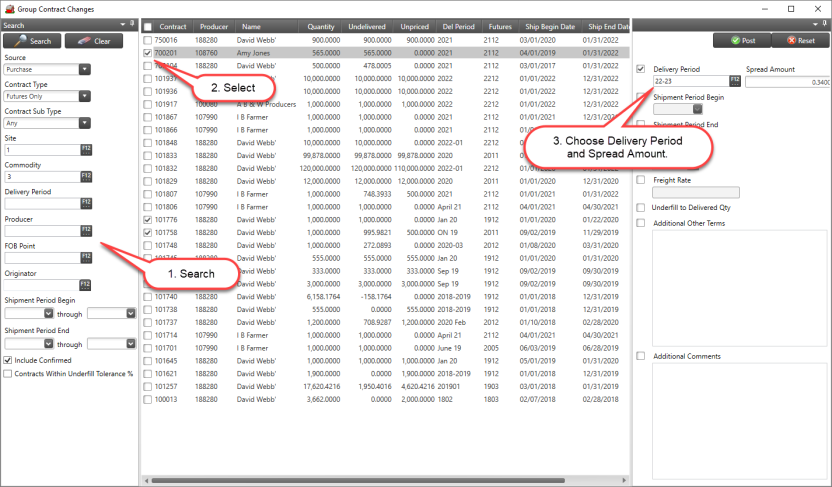The width and height of the screenshot is (832, 487).
Task: Click the Clear button in Search panel
Action: pos(94,41)
